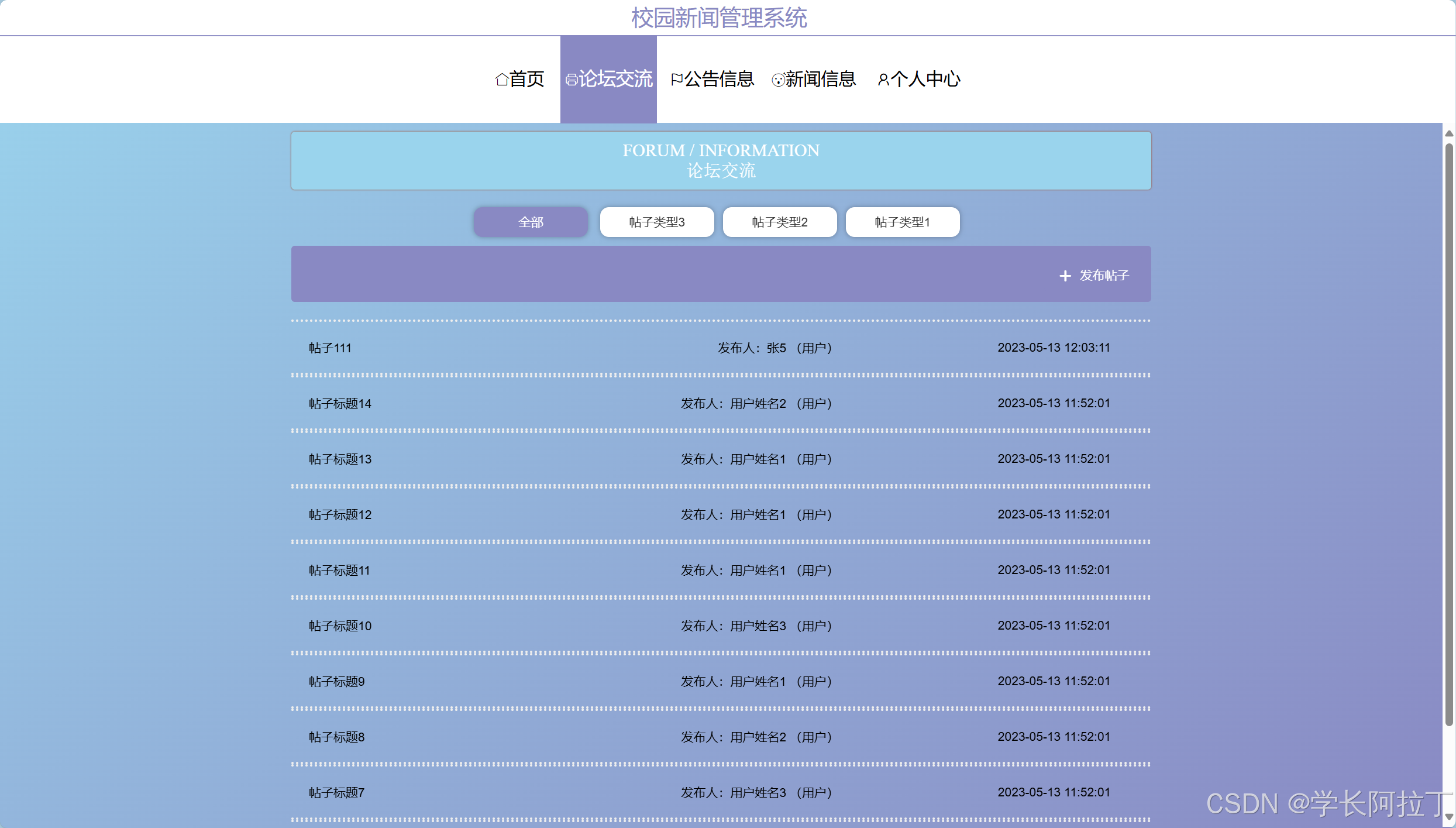Open the 新闻信息 menu item
This screenshot has height=828, width=1456.
(x=820, y=79)
